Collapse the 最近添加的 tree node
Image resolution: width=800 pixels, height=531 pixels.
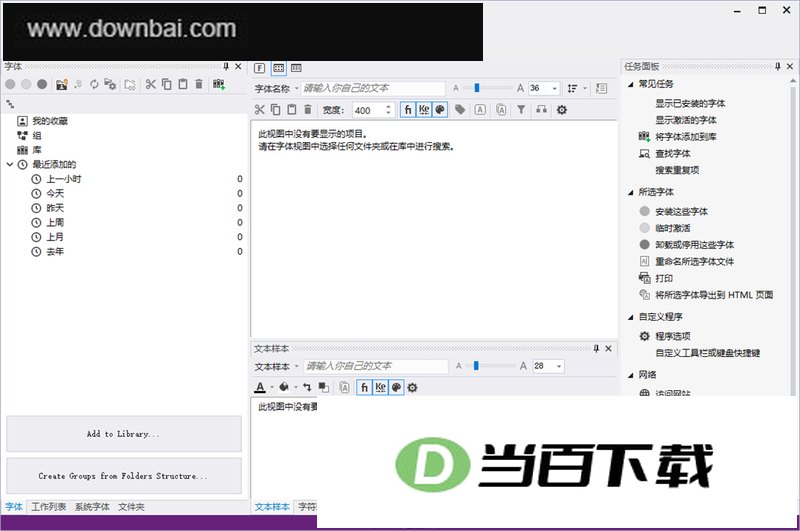coord(9,164)
